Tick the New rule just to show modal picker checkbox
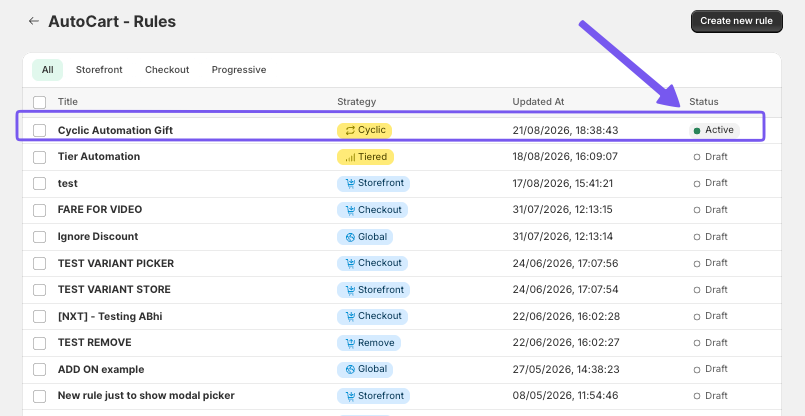Image resolution: width=805 pixels, height=416 pixels. [x=40, y=396]
